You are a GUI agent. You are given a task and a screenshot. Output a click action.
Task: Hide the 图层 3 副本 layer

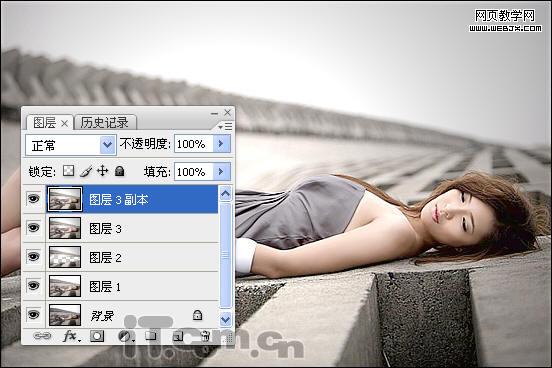(x=33, y=199)
